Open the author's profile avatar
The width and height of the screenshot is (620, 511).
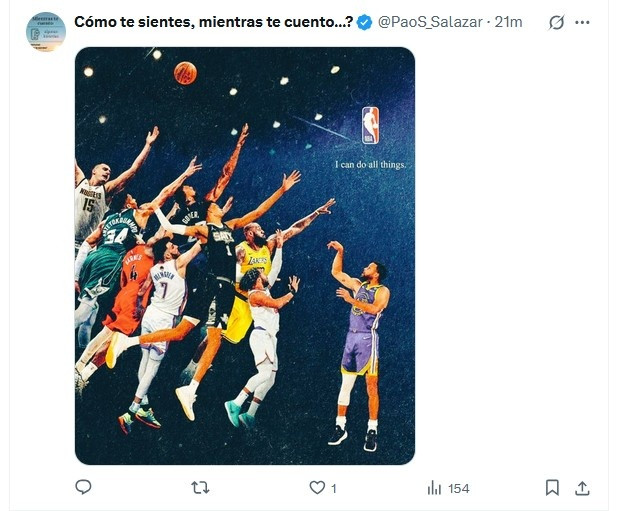(46, 31)
